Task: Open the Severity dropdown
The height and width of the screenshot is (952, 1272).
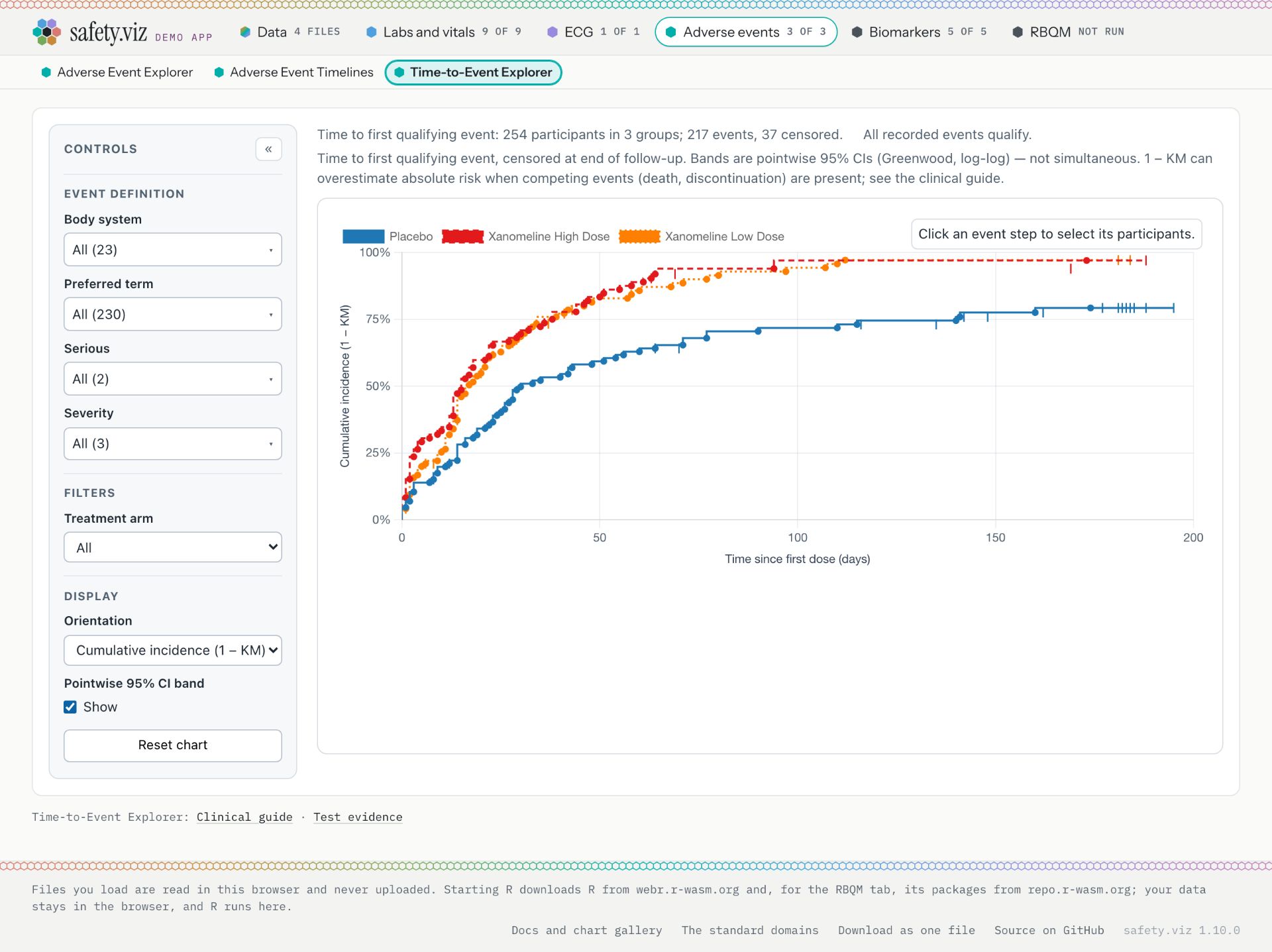Action: pyautogui.click(x=173, y=444)
